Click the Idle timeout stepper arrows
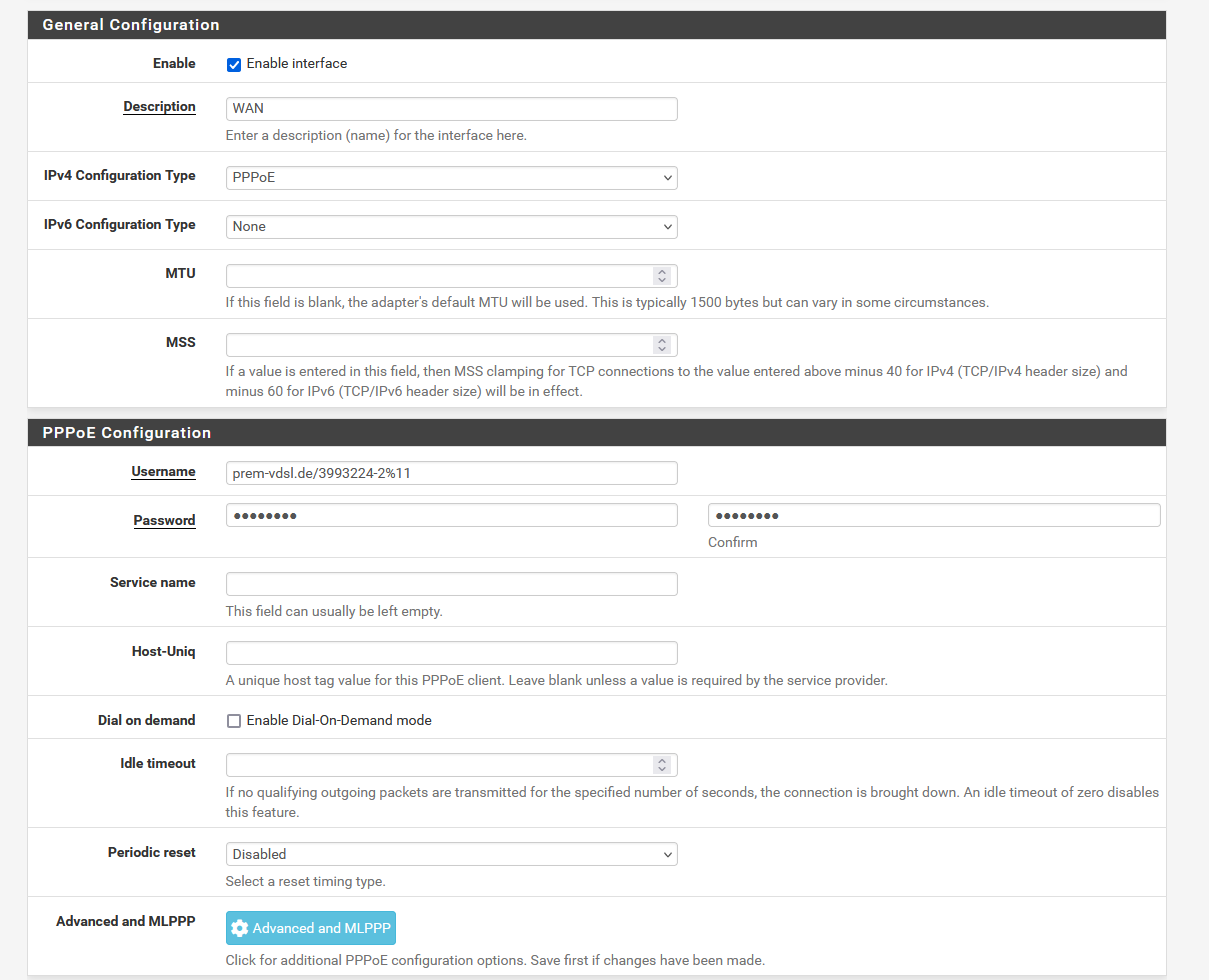 (661, 765)
